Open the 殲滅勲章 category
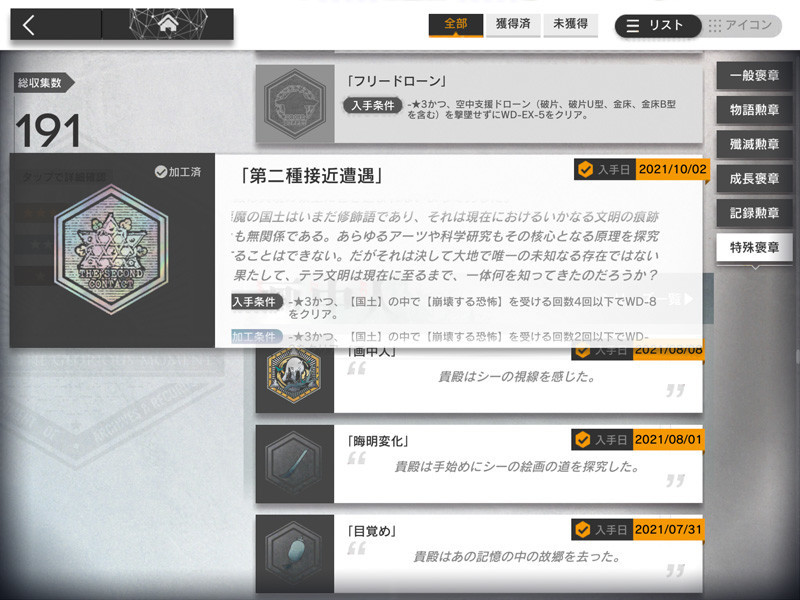 tap(754, 144)
